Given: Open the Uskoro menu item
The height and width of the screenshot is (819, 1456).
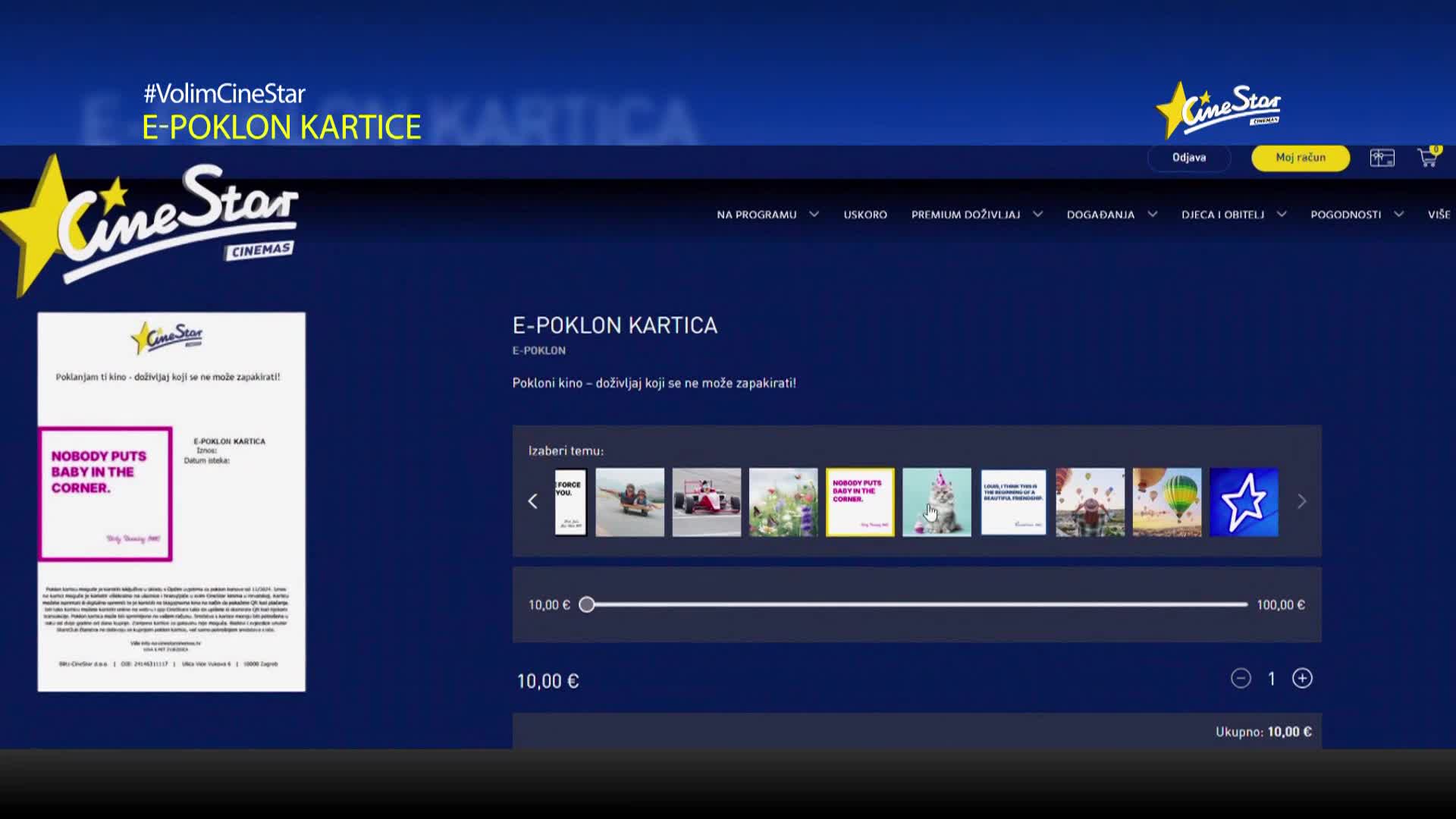Looking at the screenshot, I should (x=865, y=215).
